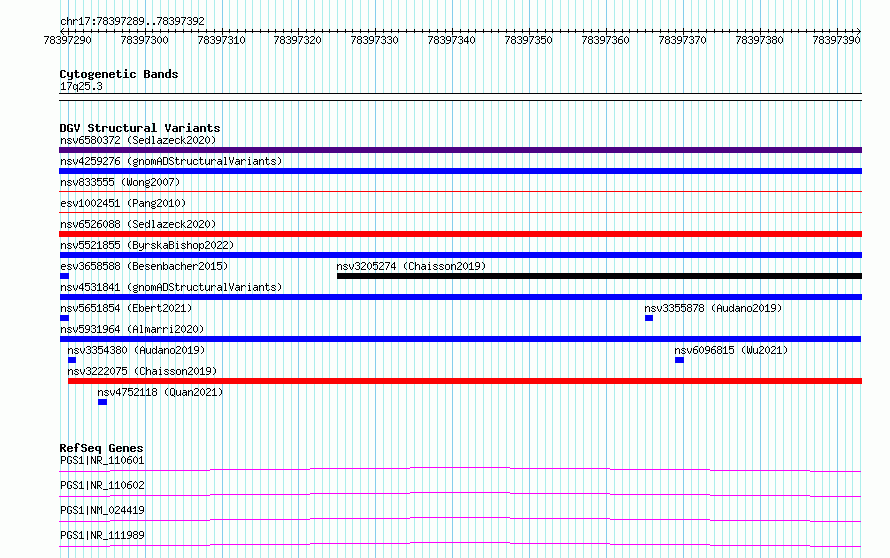
Task: Open nsv3205274 (Chaisson2019) label
Action: point(411,266)
